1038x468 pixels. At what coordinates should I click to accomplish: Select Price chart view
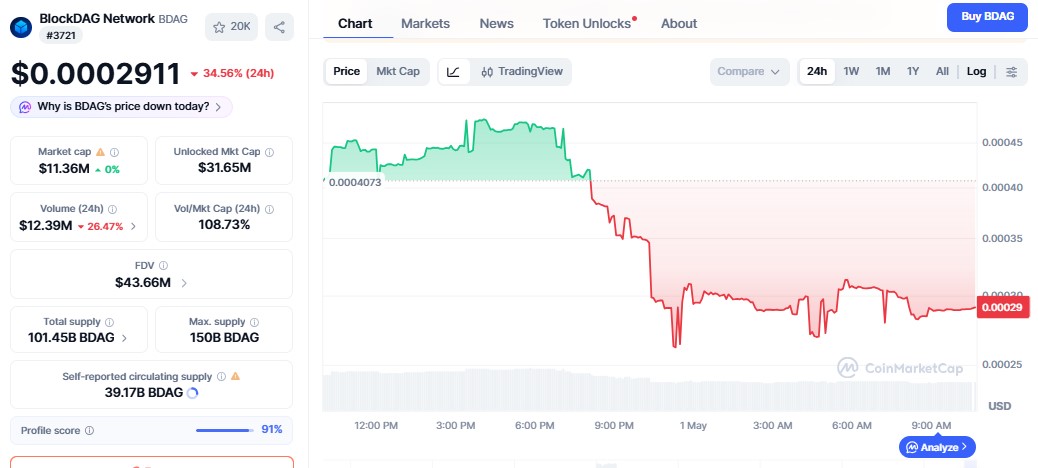[x=346, y=71]
